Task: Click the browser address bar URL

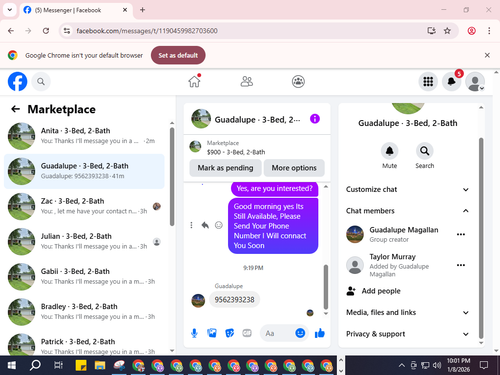Action: (147, 31)
